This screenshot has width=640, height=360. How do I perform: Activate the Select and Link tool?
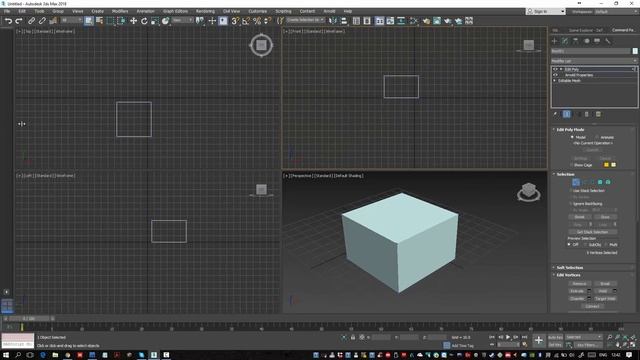point(31,21)
